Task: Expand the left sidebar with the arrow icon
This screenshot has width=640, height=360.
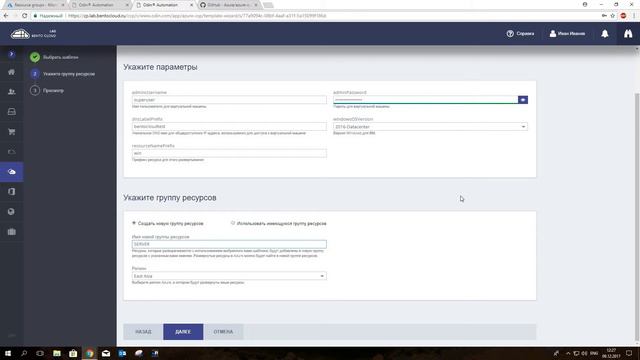Action: 11,54
